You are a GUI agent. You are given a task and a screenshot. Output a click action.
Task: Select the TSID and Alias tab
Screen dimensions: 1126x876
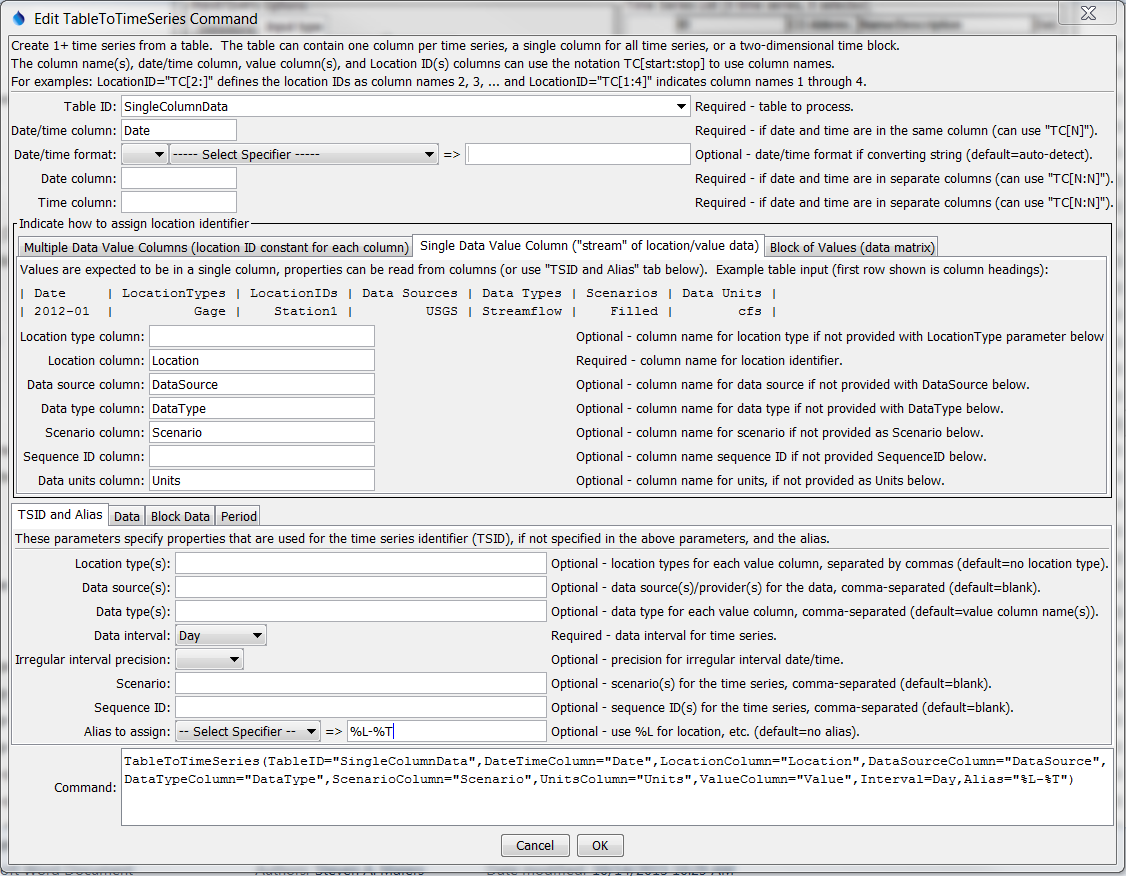(x=60, y=515)
